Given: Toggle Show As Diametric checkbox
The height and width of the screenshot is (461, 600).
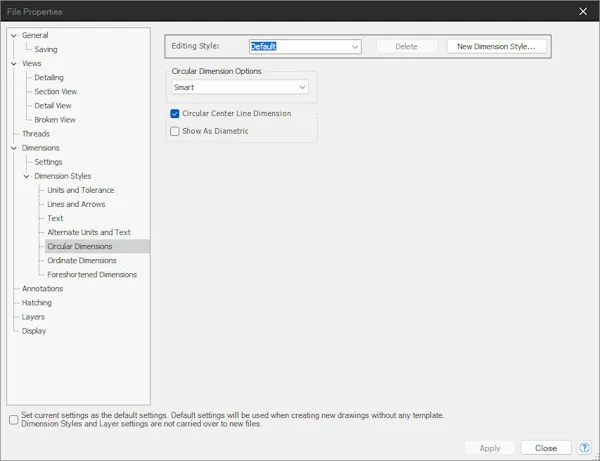Looking at the screenshot, I should click(x=175, y=131).
